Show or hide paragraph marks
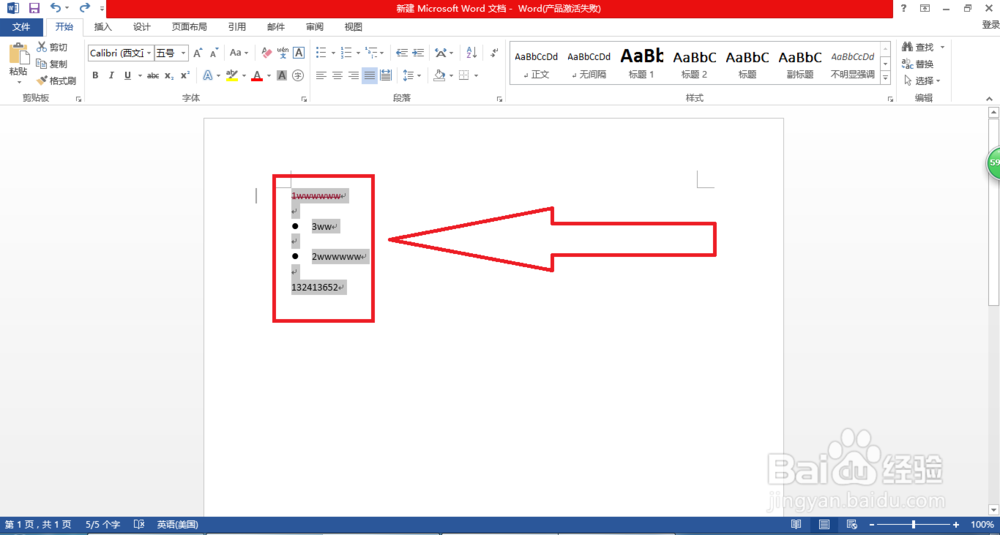 (494, 53)
